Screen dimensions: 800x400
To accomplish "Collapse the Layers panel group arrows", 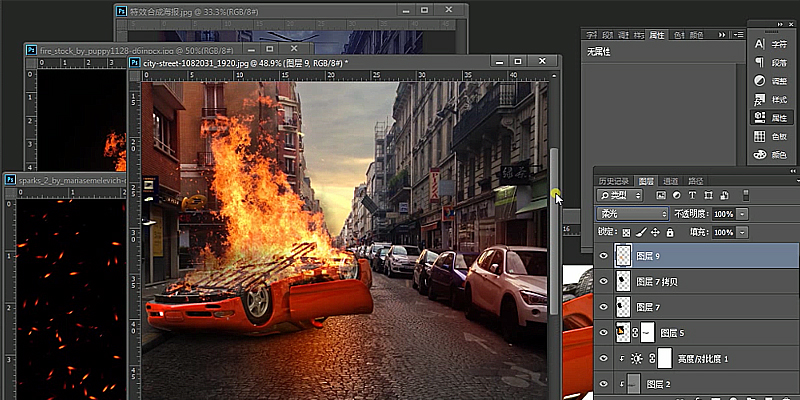I will point(793,171).
